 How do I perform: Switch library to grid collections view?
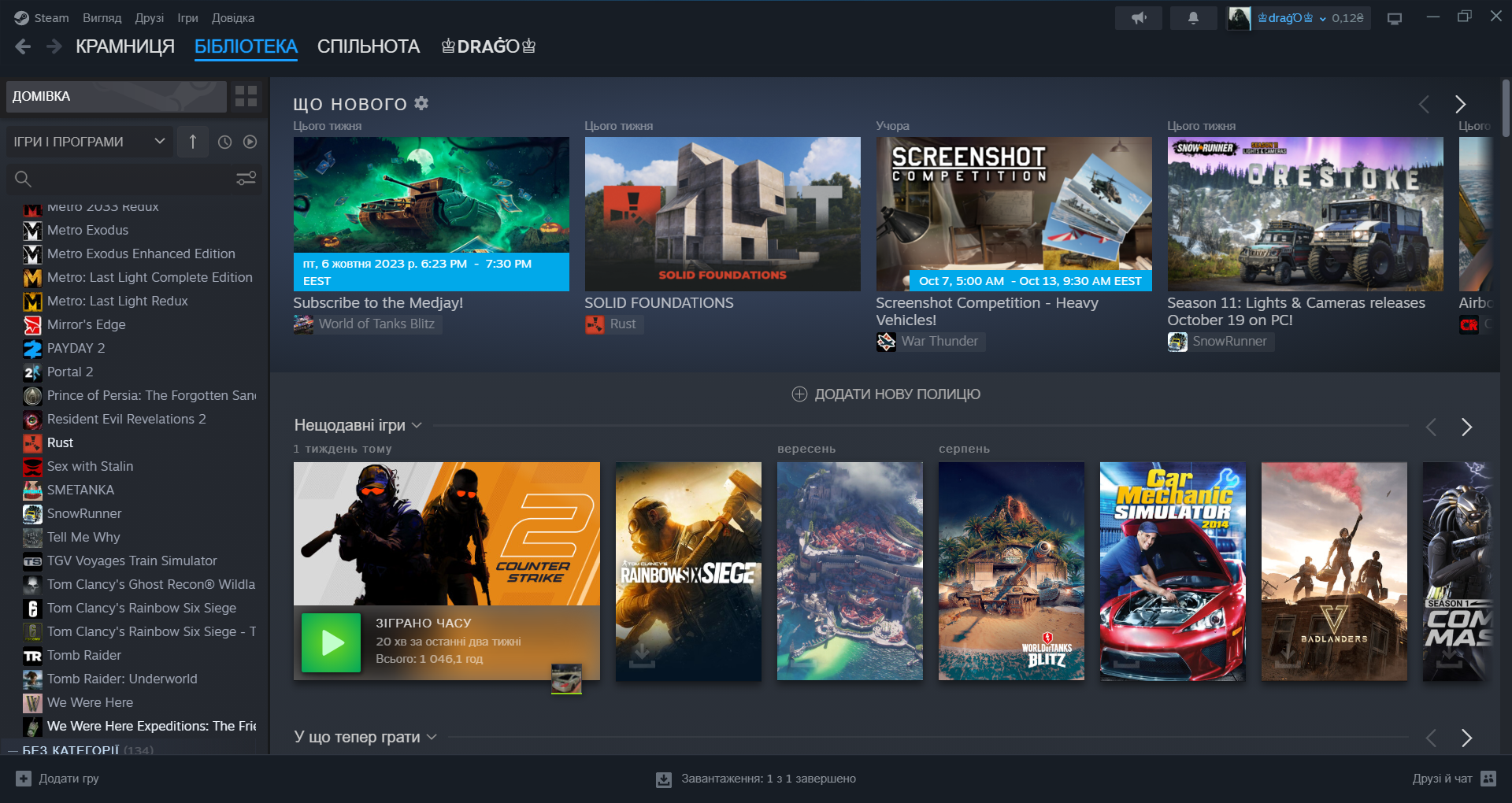tap(246, 96)
